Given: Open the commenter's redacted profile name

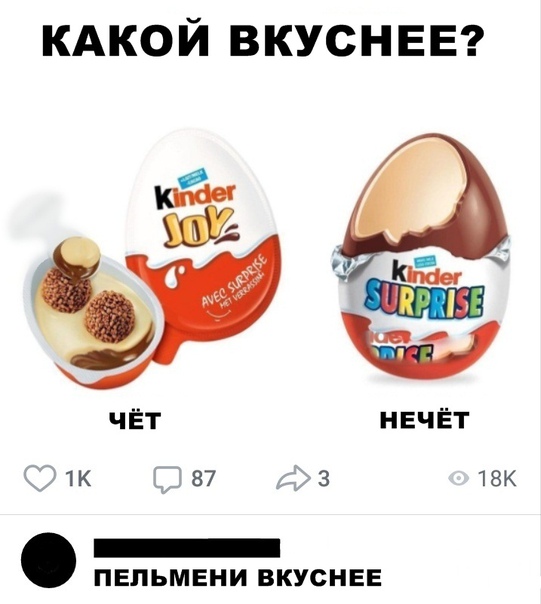Looking at the screenshot, I should [x=187, y=548].
